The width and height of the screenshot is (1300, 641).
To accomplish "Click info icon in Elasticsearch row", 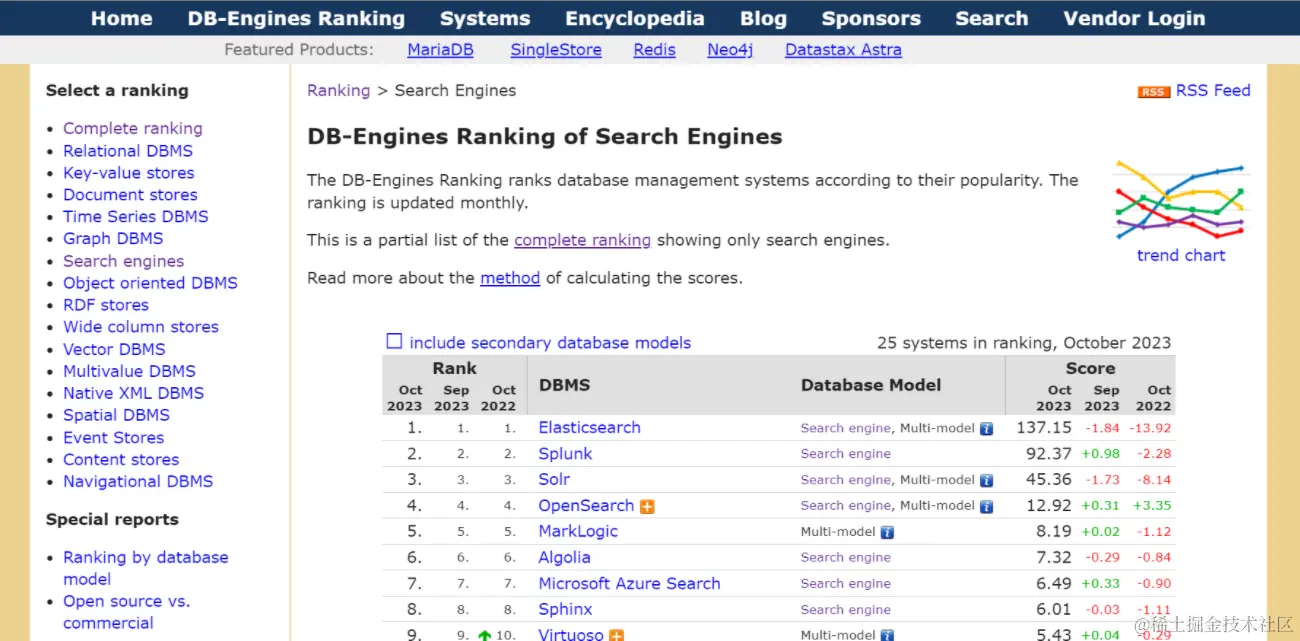I will tap(986, 428).
